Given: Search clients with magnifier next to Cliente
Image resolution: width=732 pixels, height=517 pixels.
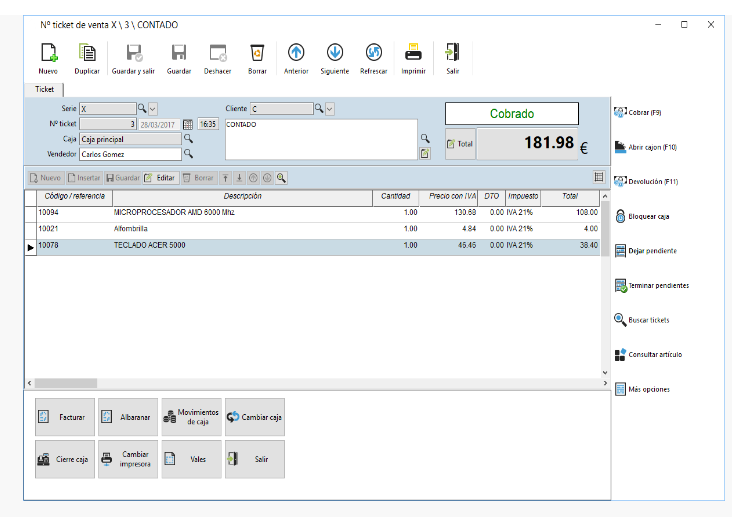Looking at the screenshot, I should coord(319,108).
